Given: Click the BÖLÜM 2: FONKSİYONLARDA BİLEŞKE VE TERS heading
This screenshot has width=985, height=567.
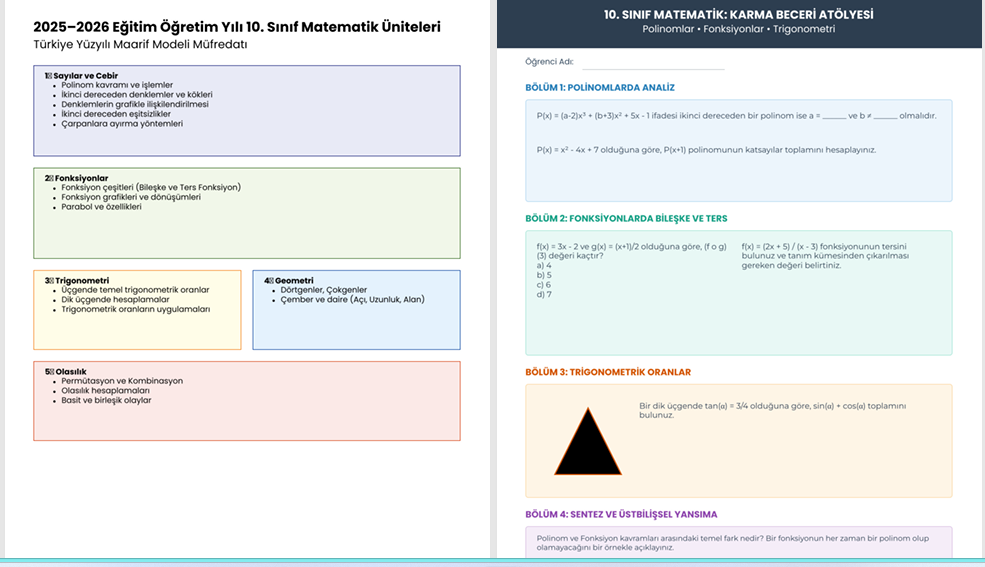Looking at the screenshot, I should pos(626,218).
